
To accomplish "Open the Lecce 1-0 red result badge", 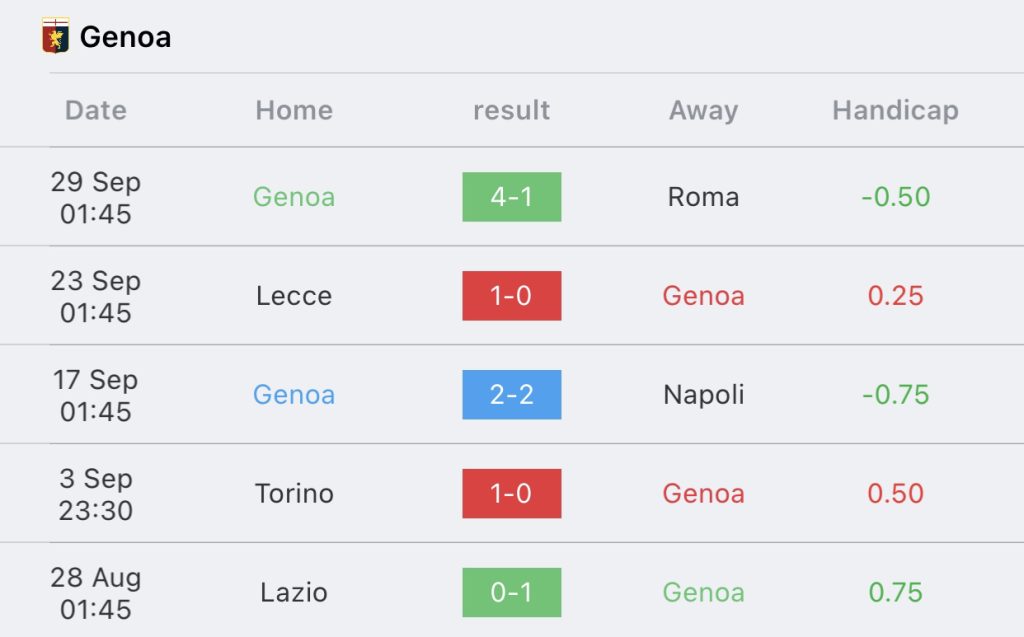I will (511, 296).
